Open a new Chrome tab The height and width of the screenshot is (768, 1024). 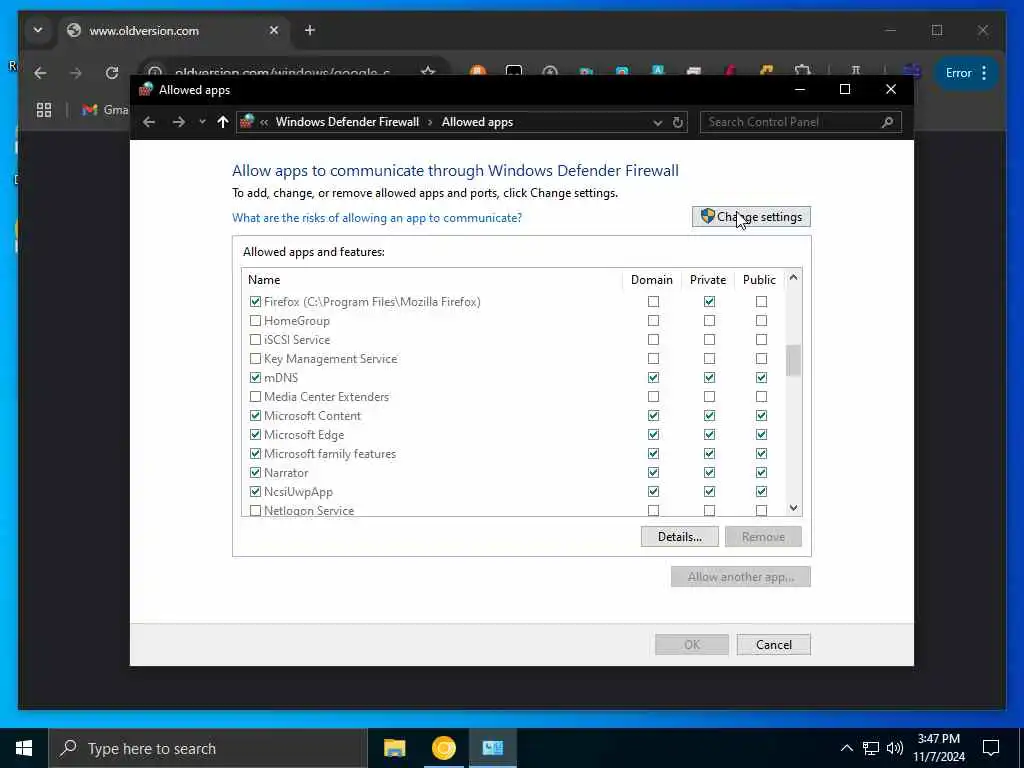pyautogui.click(x=310, y=30)
